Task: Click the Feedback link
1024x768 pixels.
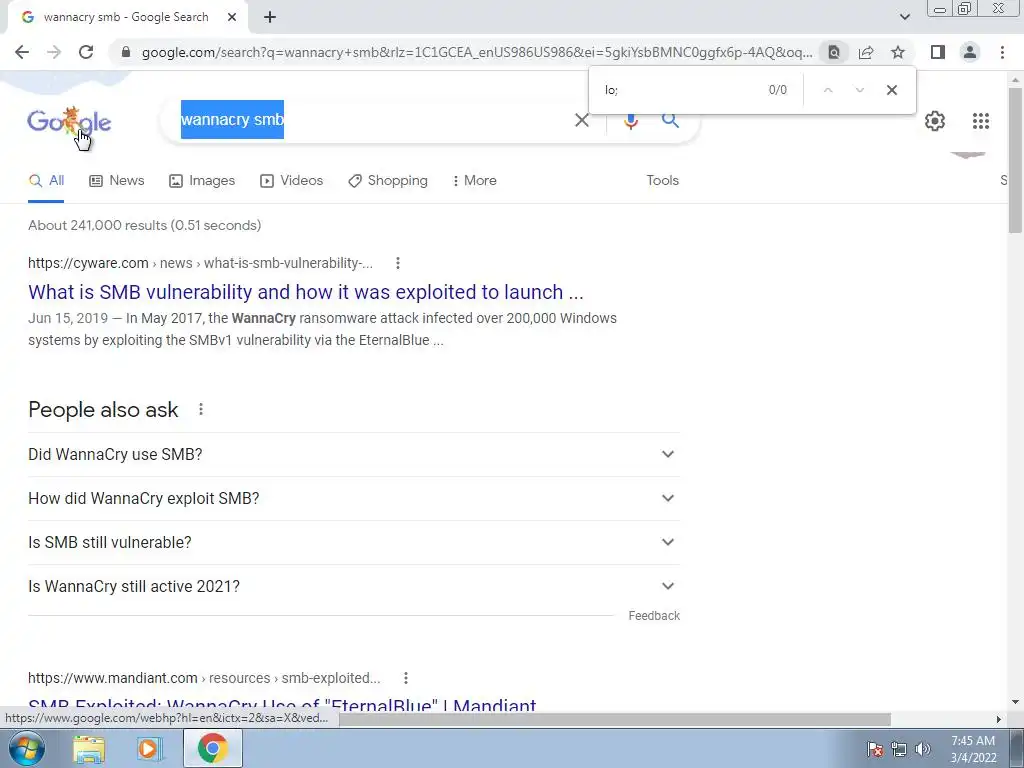Action: (654, 616)
